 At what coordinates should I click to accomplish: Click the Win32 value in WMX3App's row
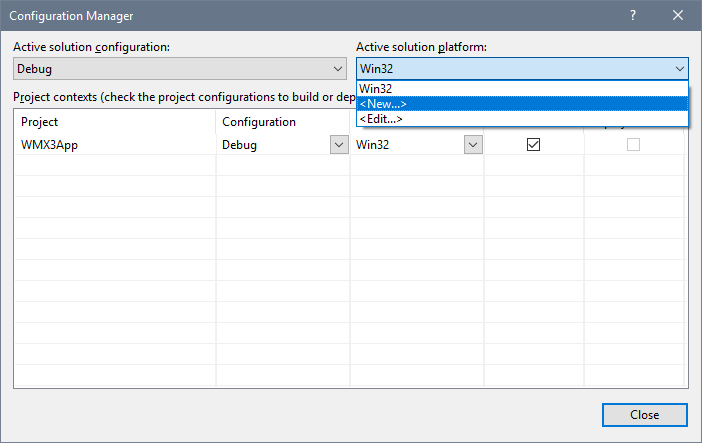372,145
